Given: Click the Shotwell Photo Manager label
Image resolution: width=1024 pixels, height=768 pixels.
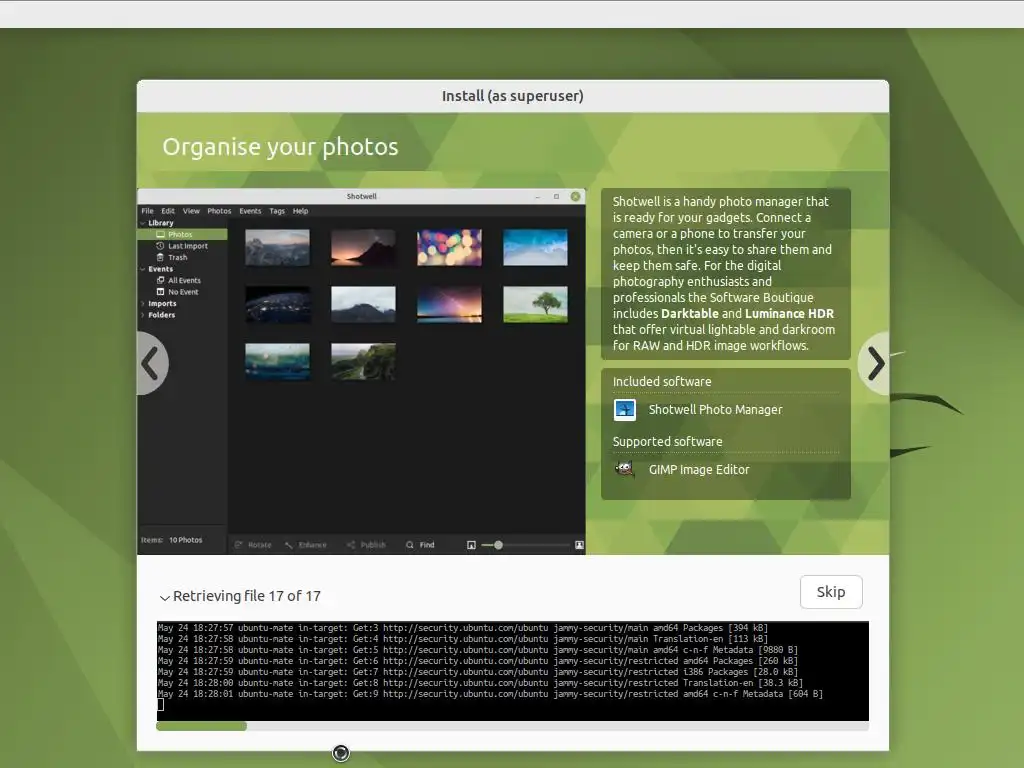Looking at the screenshot, I should [x=715, y=409].
